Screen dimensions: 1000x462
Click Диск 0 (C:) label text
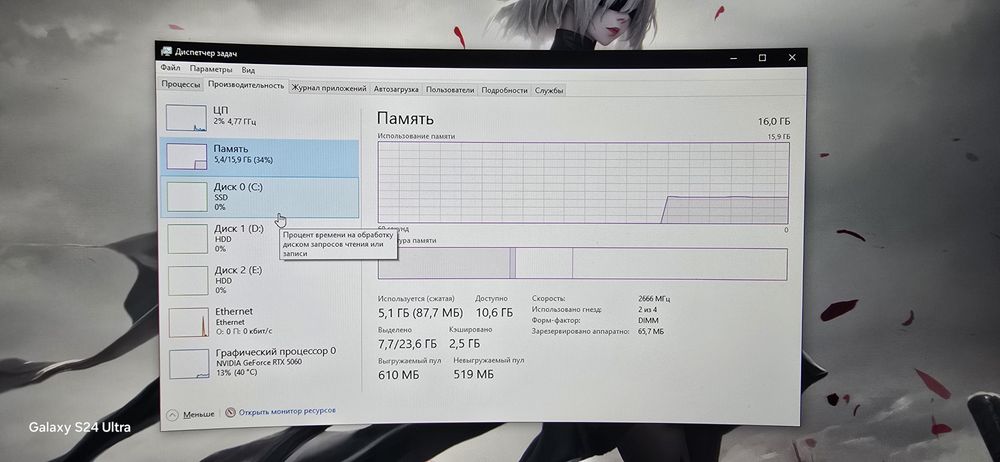tap(238, 187)
